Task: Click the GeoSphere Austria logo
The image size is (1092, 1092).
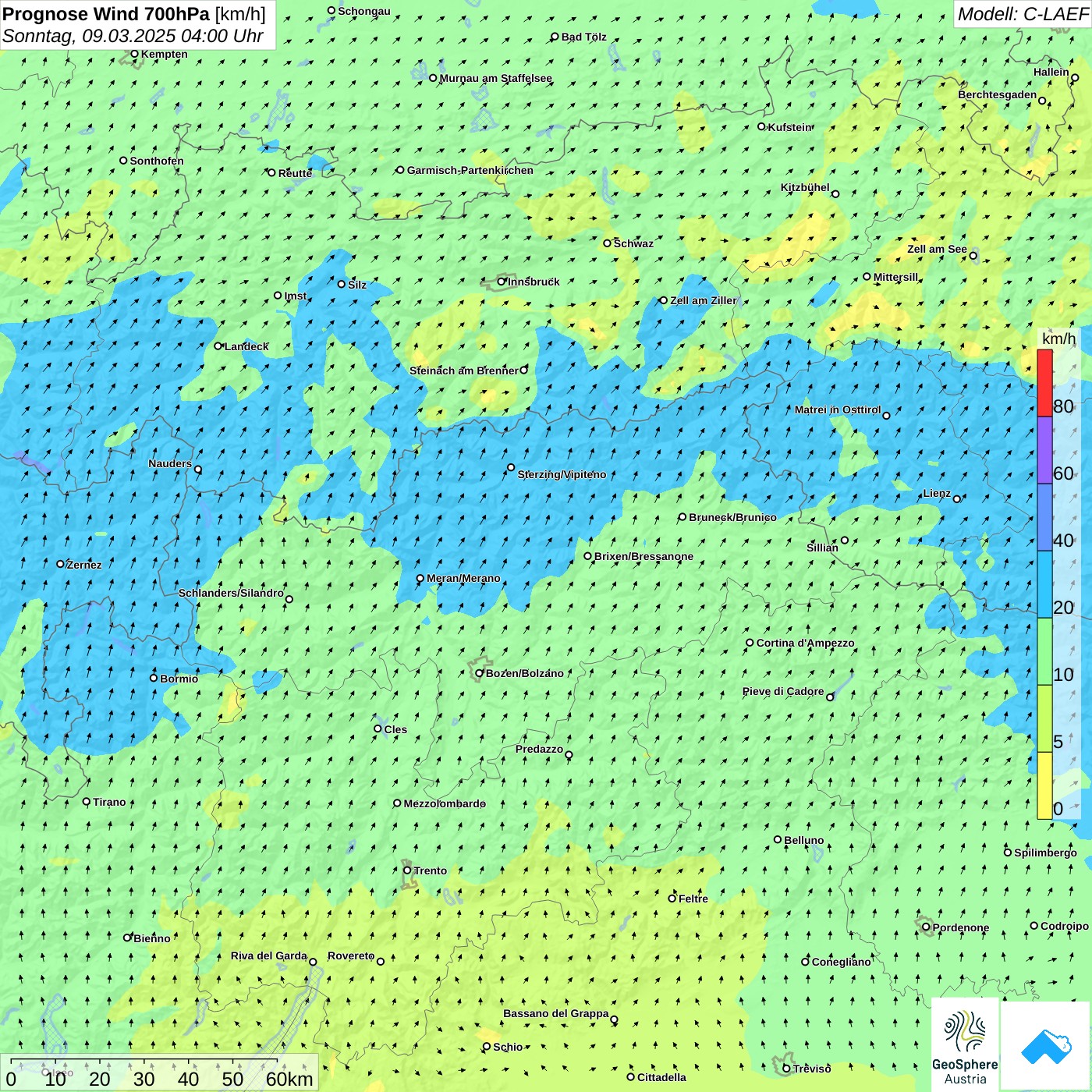Action: [x=965, y=1044]
